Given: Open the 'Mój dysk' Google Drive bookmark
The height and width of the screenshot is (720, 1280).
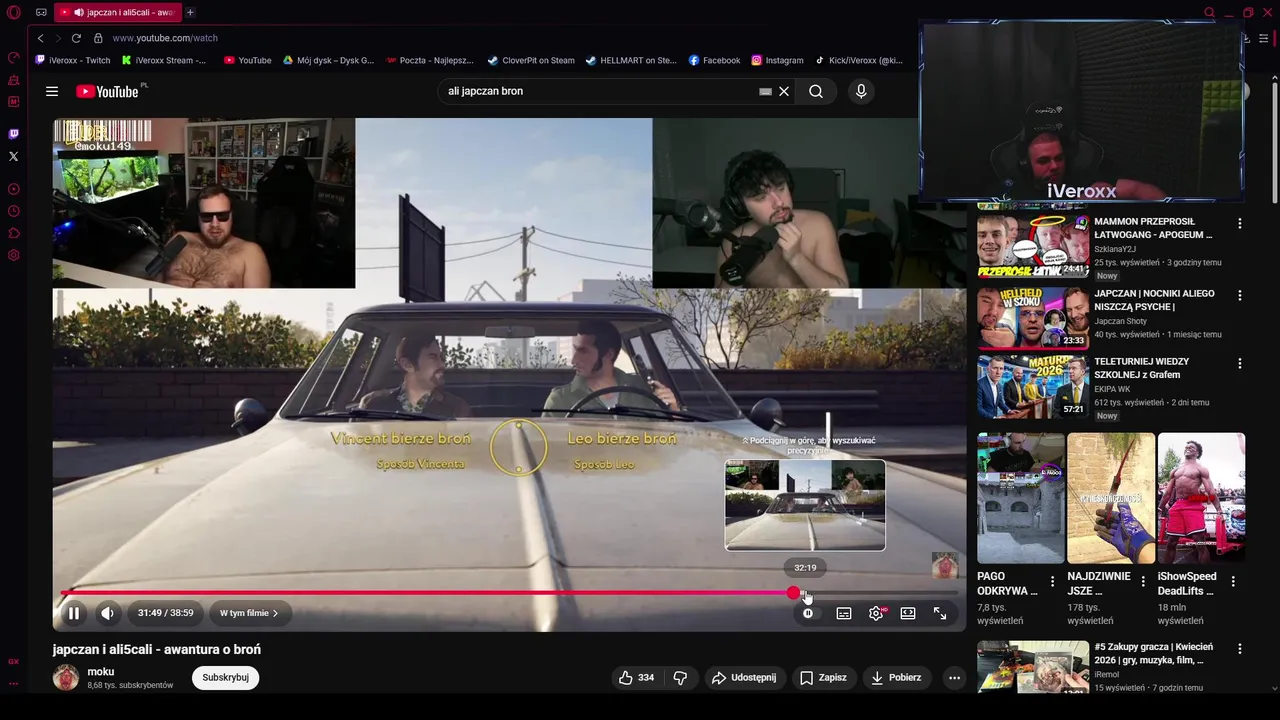Looking at the screenshot, I should [x=328, y=60].
